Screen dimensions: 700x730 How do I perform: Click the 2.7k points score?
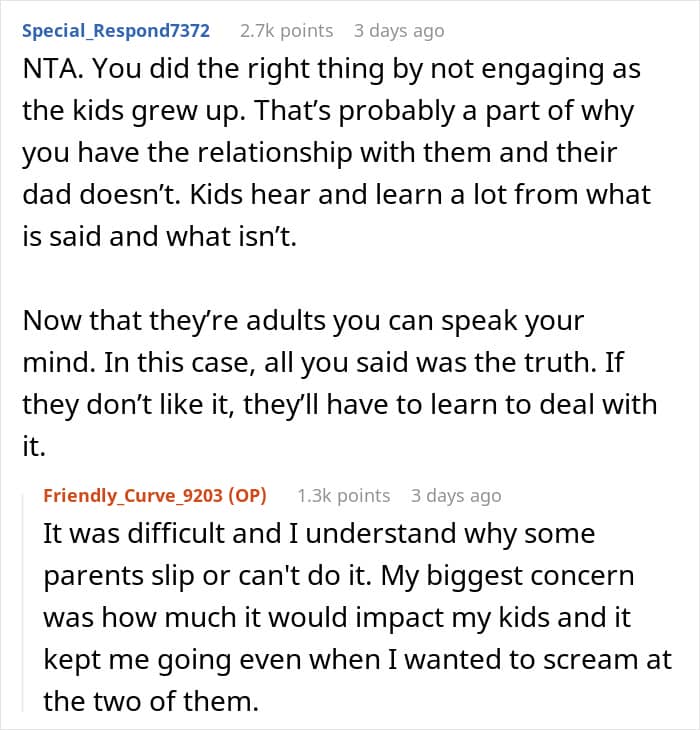pos(286,31)
